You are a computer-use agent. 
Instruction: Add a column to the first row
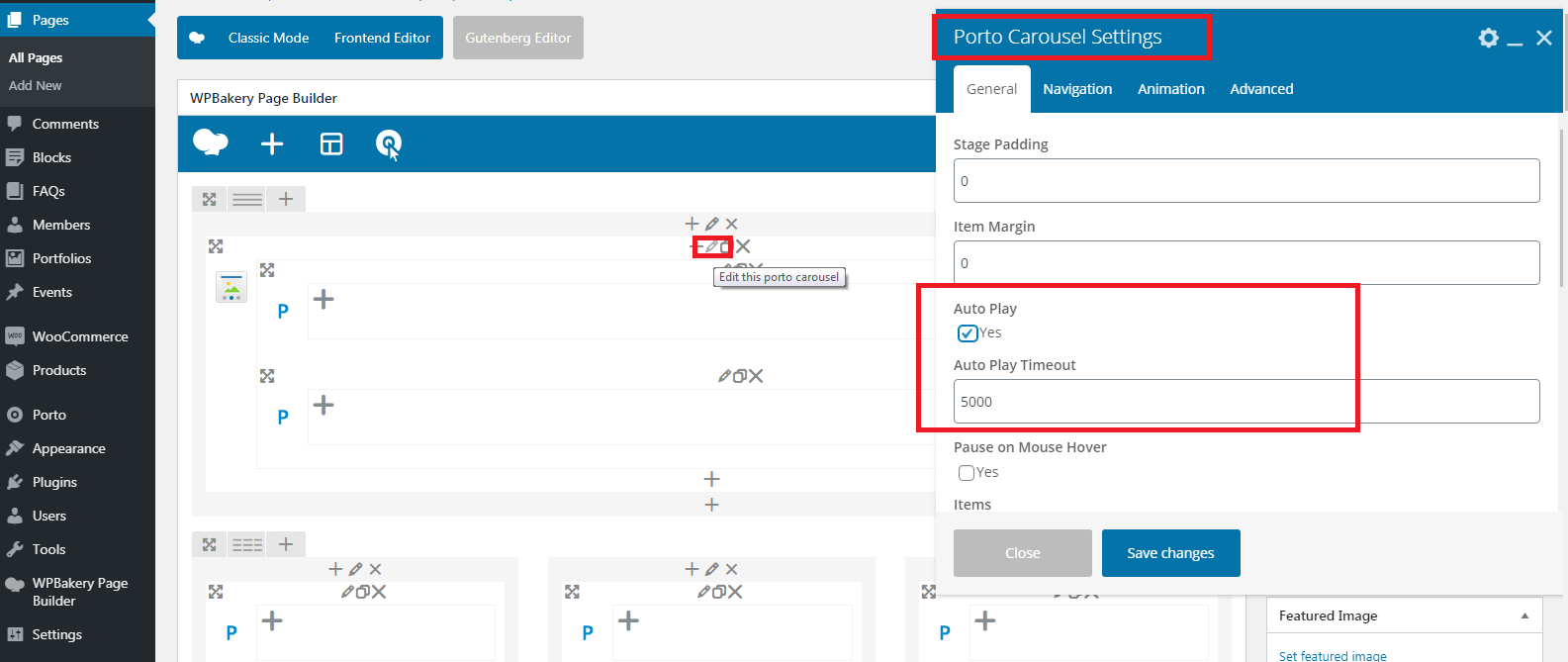[286, 199]
